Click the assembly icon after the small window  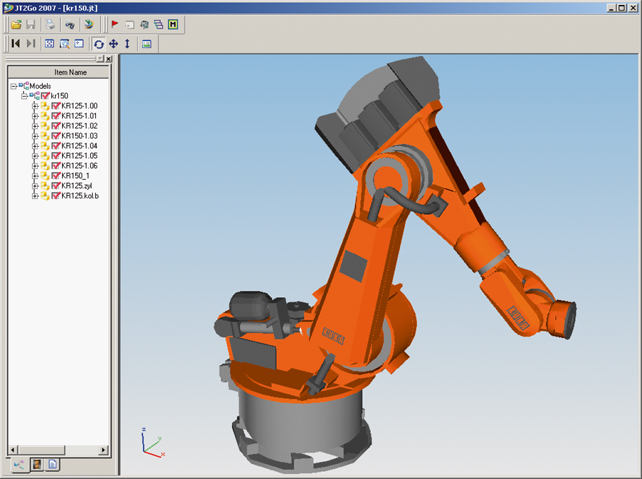point(144,25)
